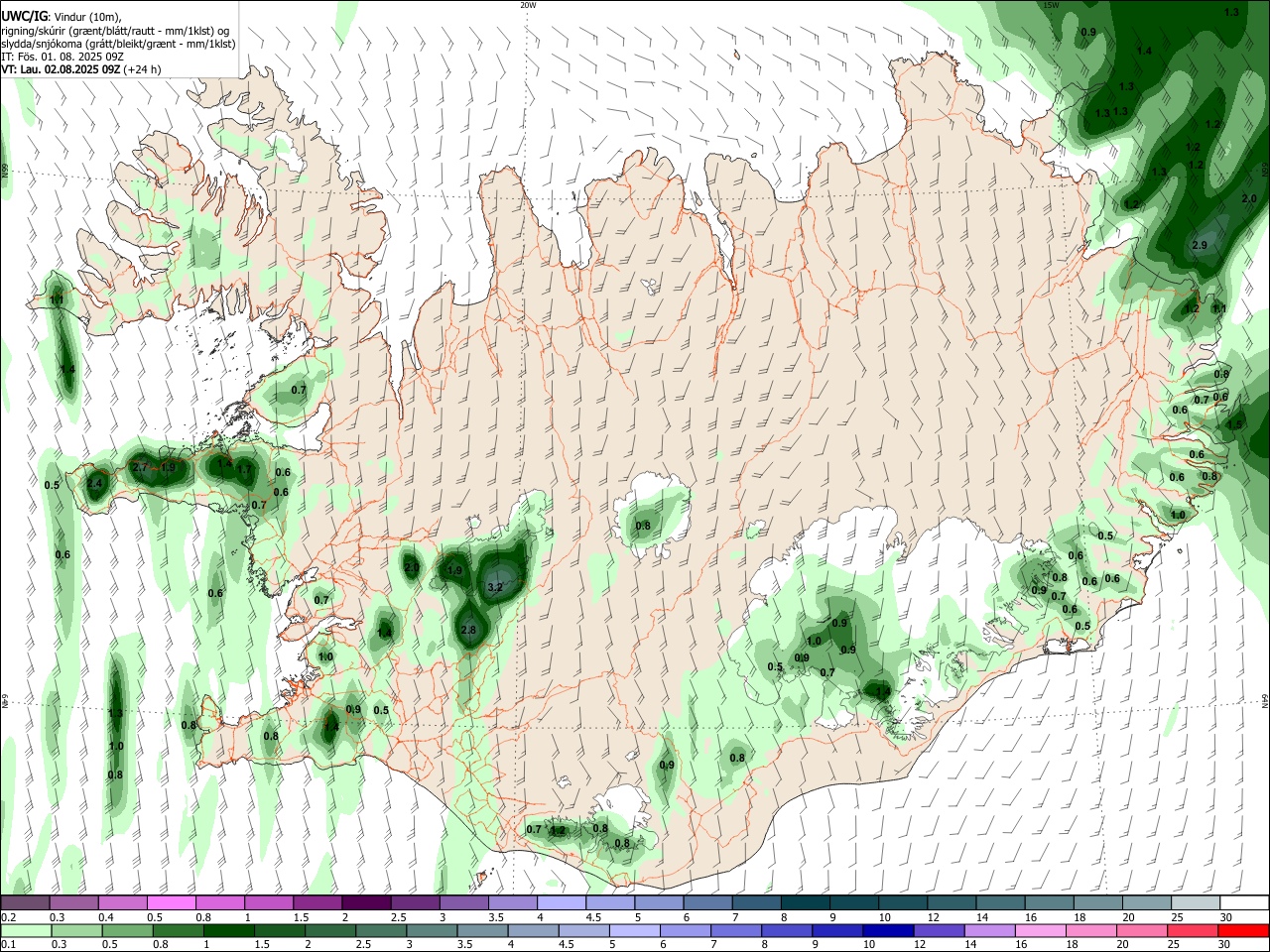Click the dusky purple 0.2–0.3 snow swatch
Viewport: 1270px width, 952px height.
(25, 902)
